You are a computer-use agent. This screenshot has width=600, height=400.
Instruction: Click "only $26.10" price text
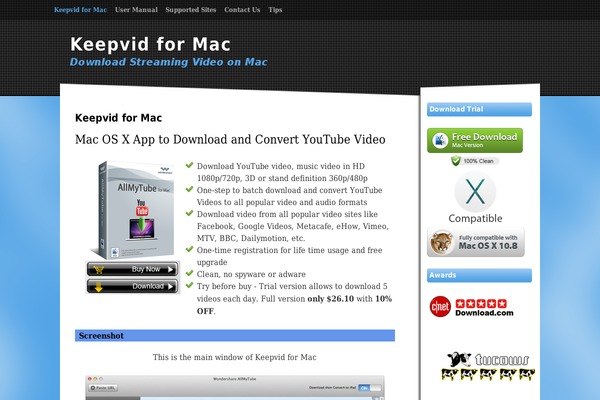point(331,299)
